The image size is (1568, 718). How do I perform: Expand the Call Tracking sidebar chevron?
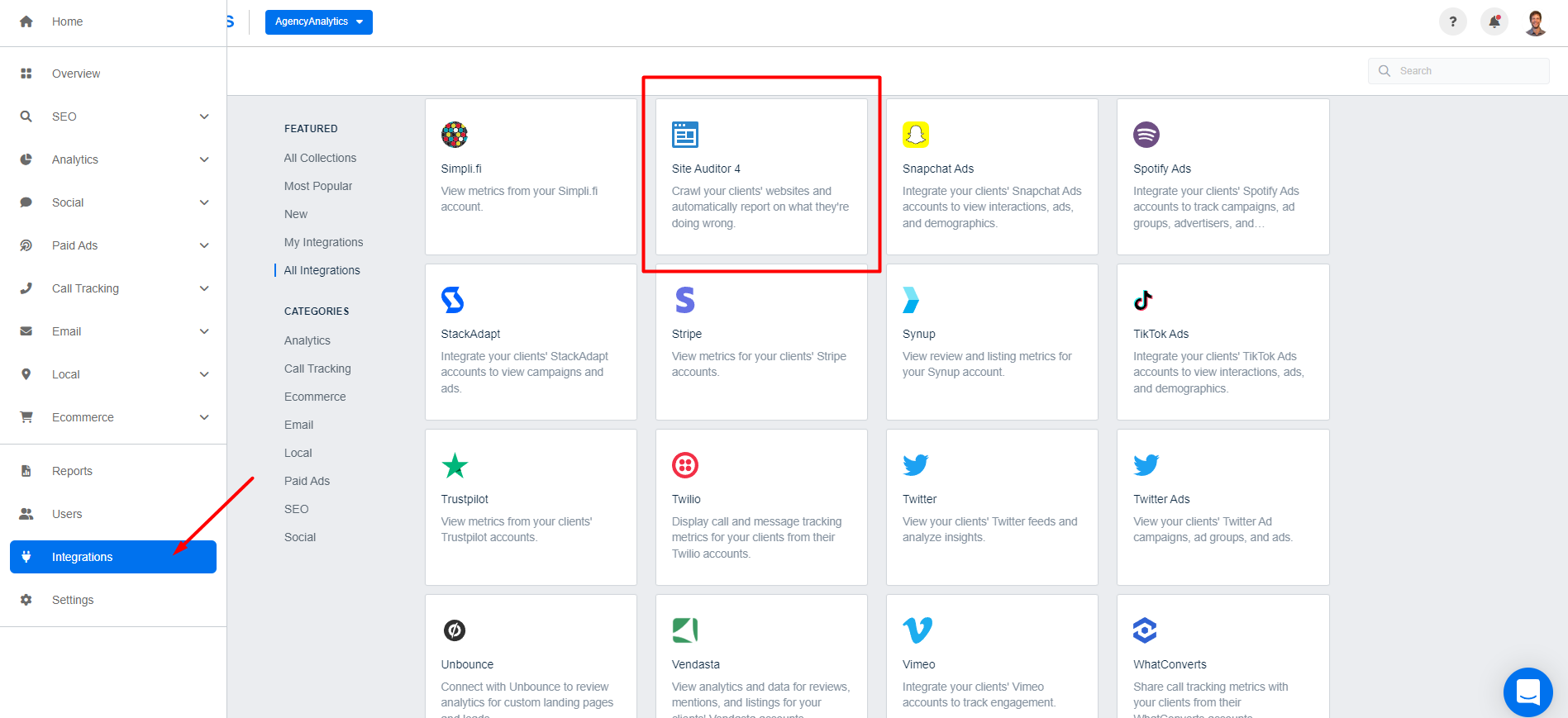pyautogui.click(x=204, y=288)
